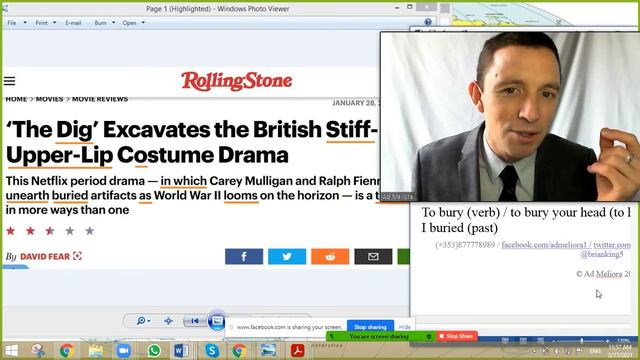Open the Windows Start button
Viewport: 640px width, 360px height.
tap(11, 351)
